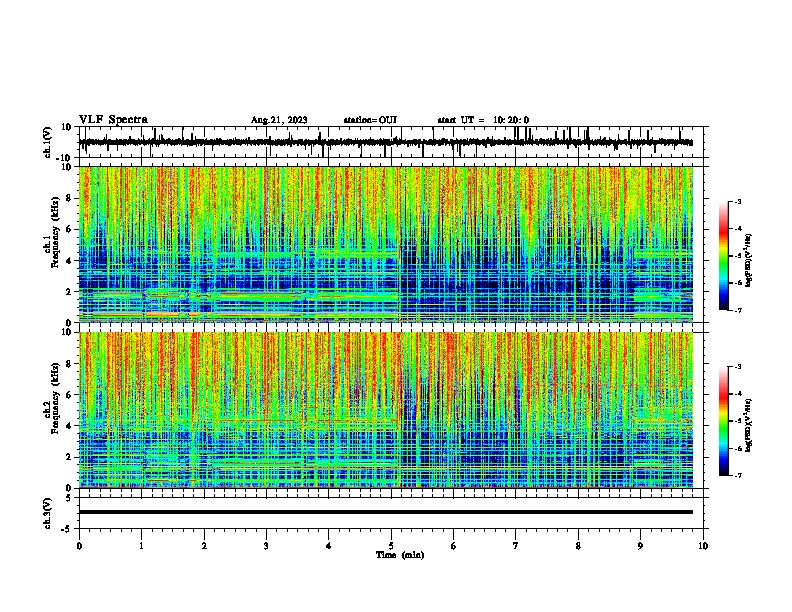792x612 pixels.
Task: Click the ch.2 spectrogram colour scale bar
Action: (723, 421)
